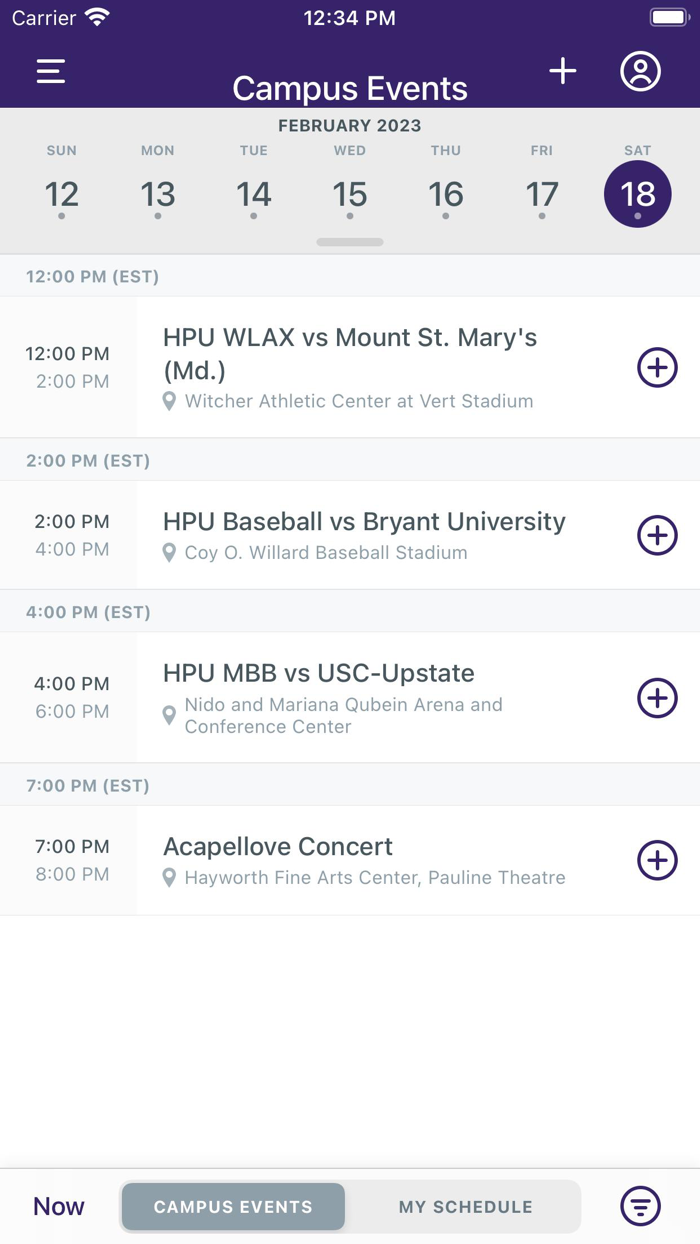Viewport: 700px width, 1244px height.
Task: Select Sunday February 12
Action: (x=62, y=194)
